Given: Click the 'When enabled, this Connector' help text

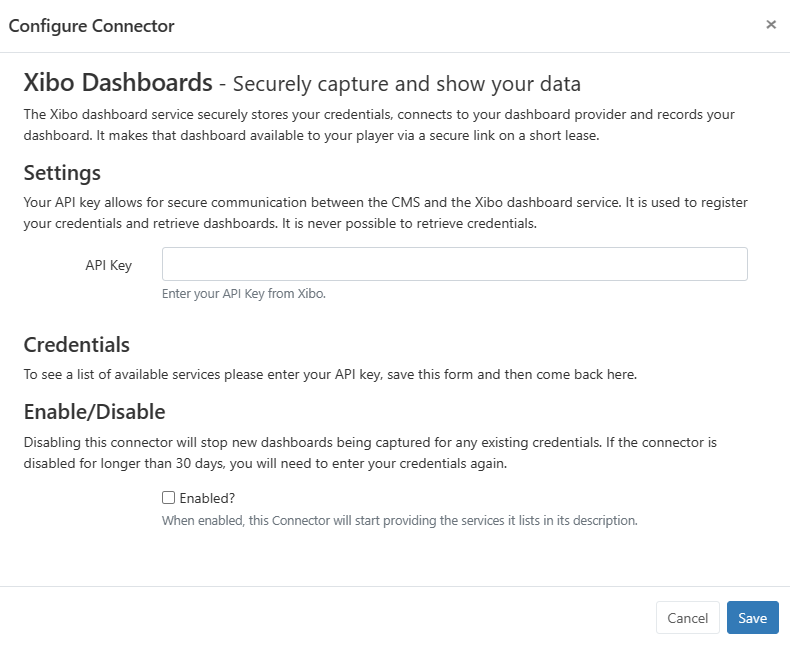Looking at the screenshot, I should pos(399,520).
